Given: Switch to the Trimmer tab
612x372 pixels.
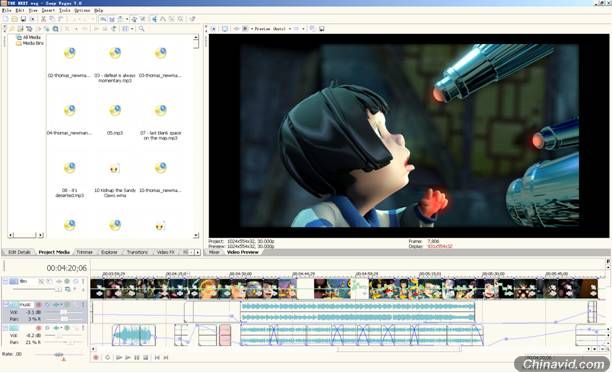Looking at the screenshot, I should pos(85,252).
